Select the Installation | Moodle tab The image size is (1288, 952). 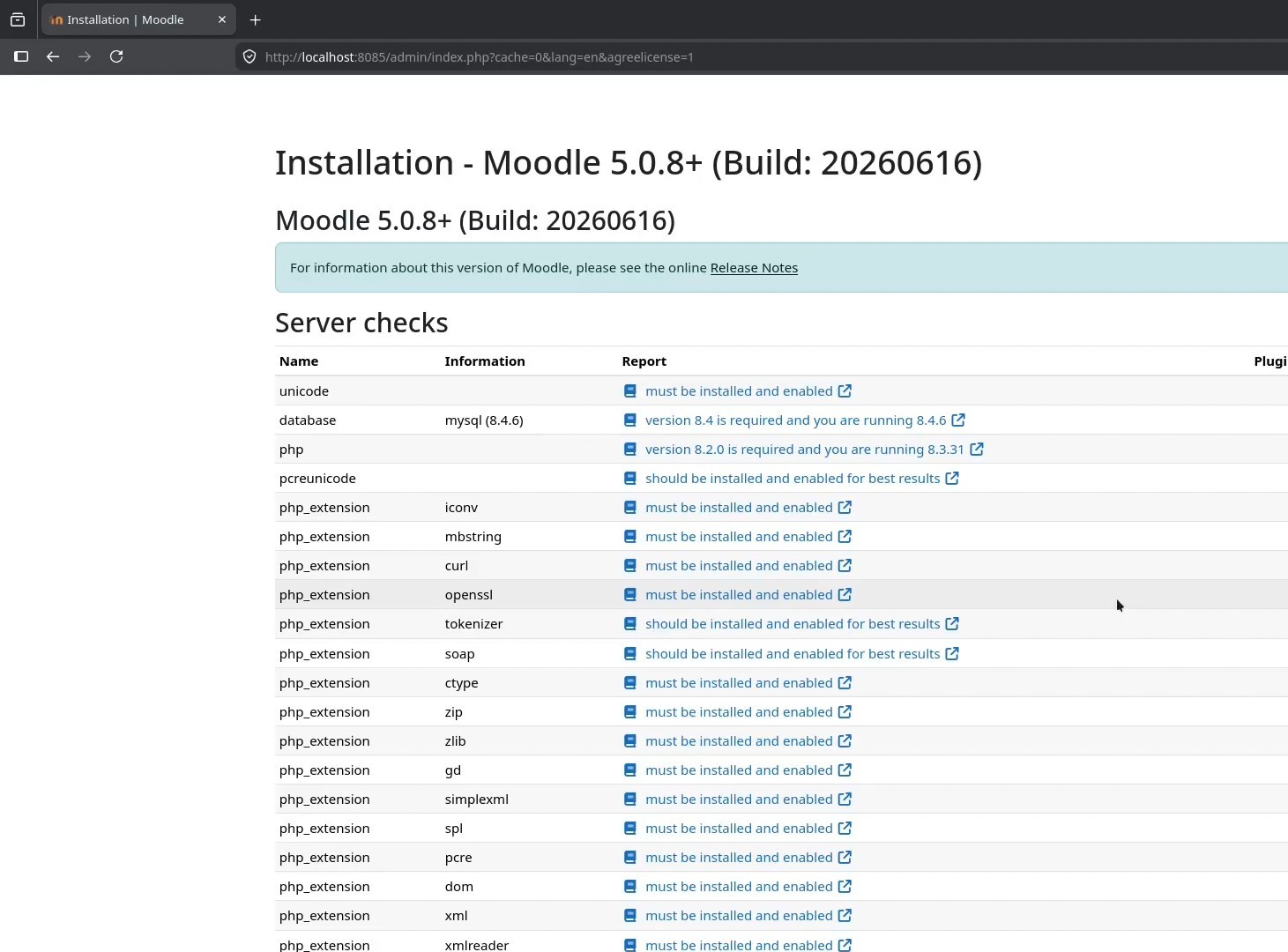pos(137,19)
